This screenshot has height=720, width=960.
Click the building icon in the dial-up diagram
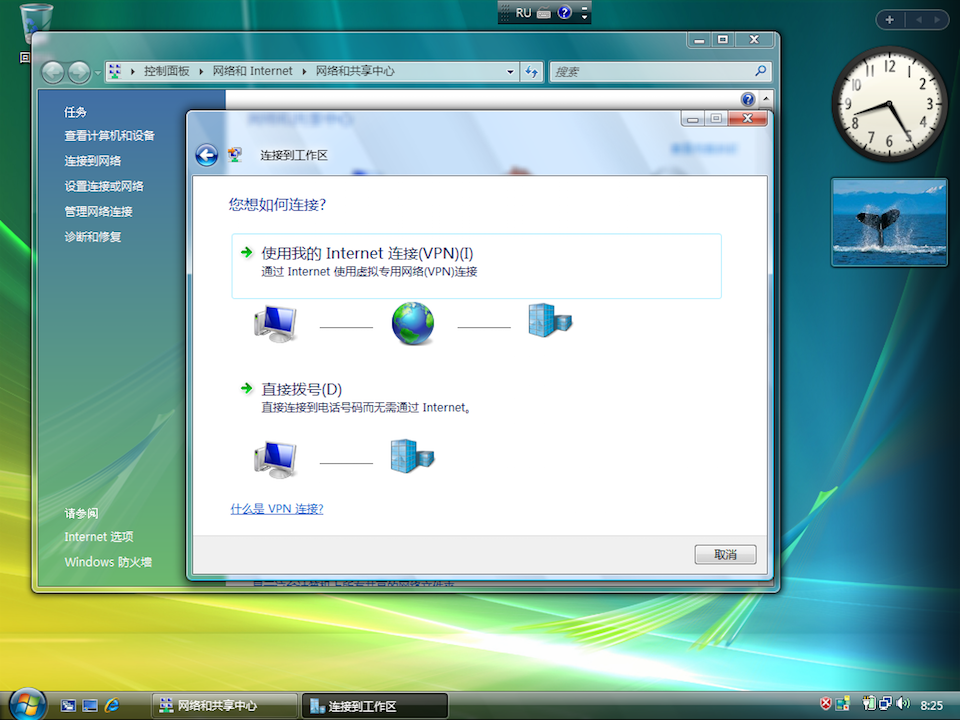tap(412, 456)
